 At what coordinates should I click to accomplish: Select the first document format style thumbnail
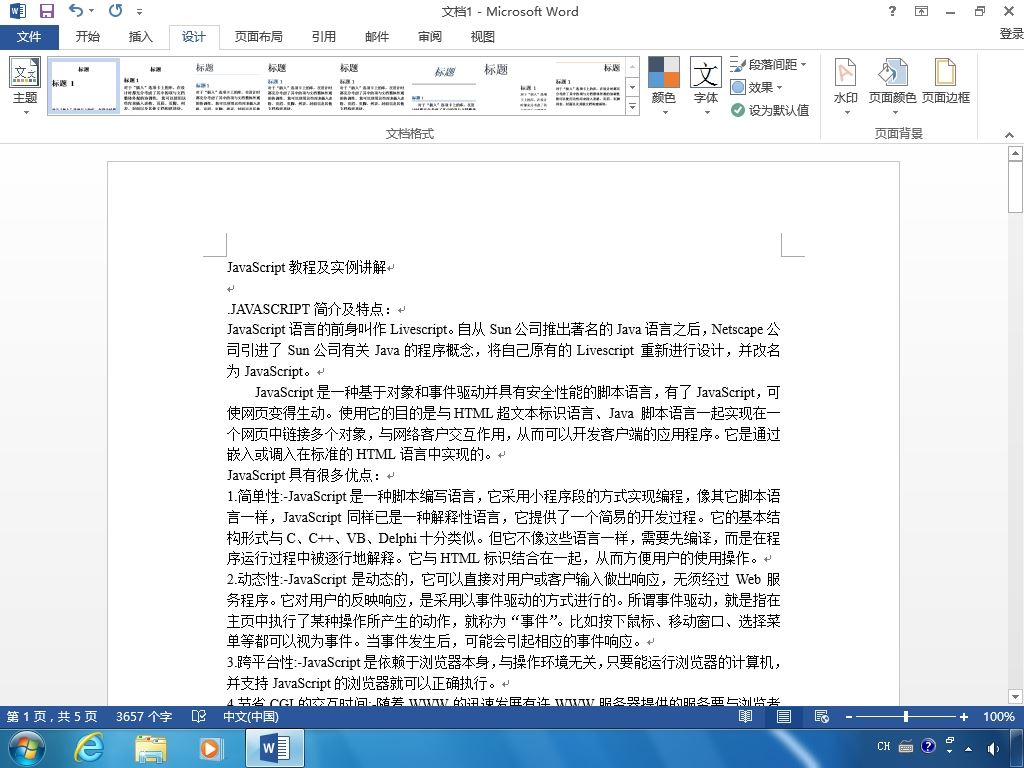click(84, 86)
